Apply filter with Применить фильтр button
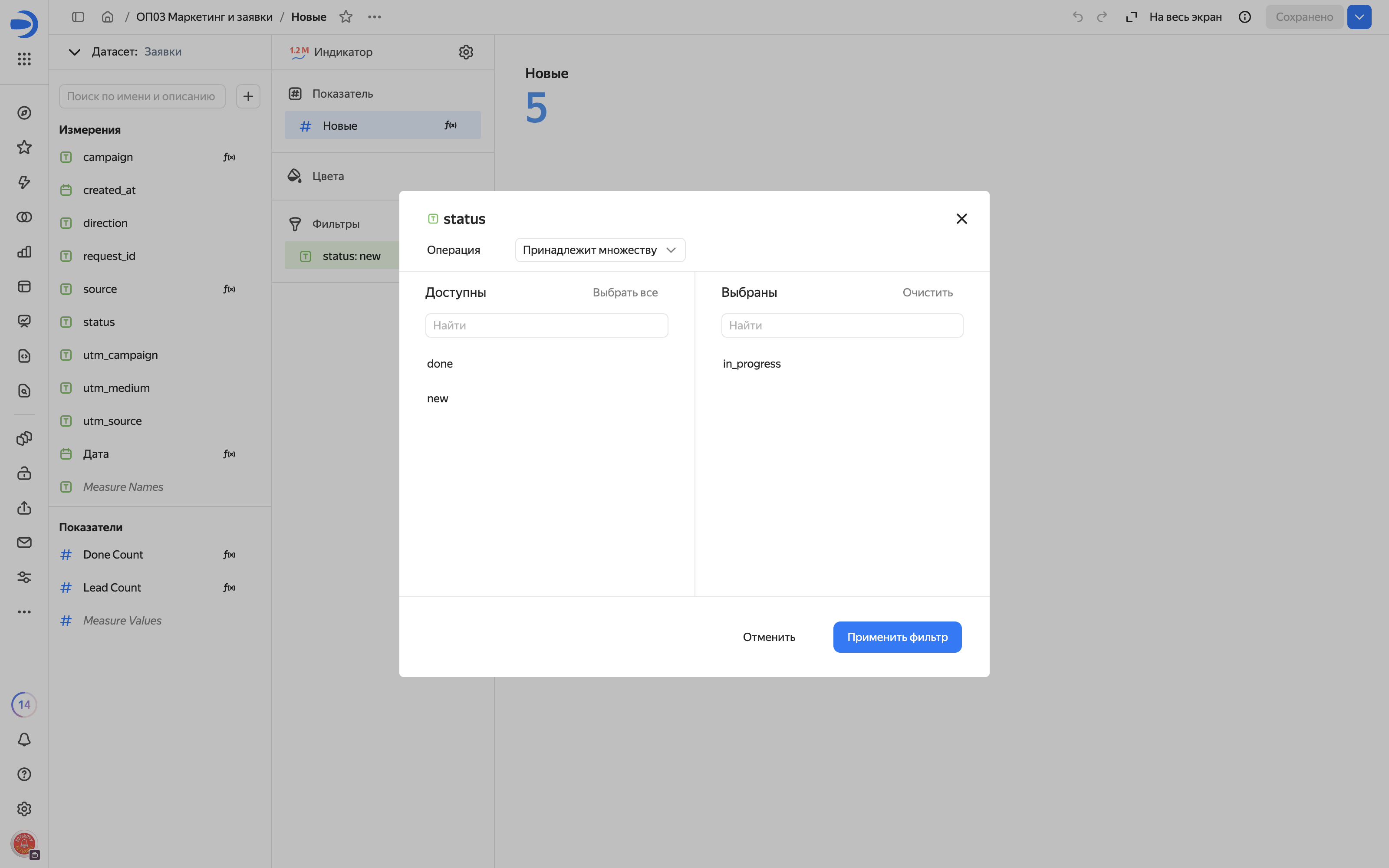1389x868 pixels. tap(897, 637)
